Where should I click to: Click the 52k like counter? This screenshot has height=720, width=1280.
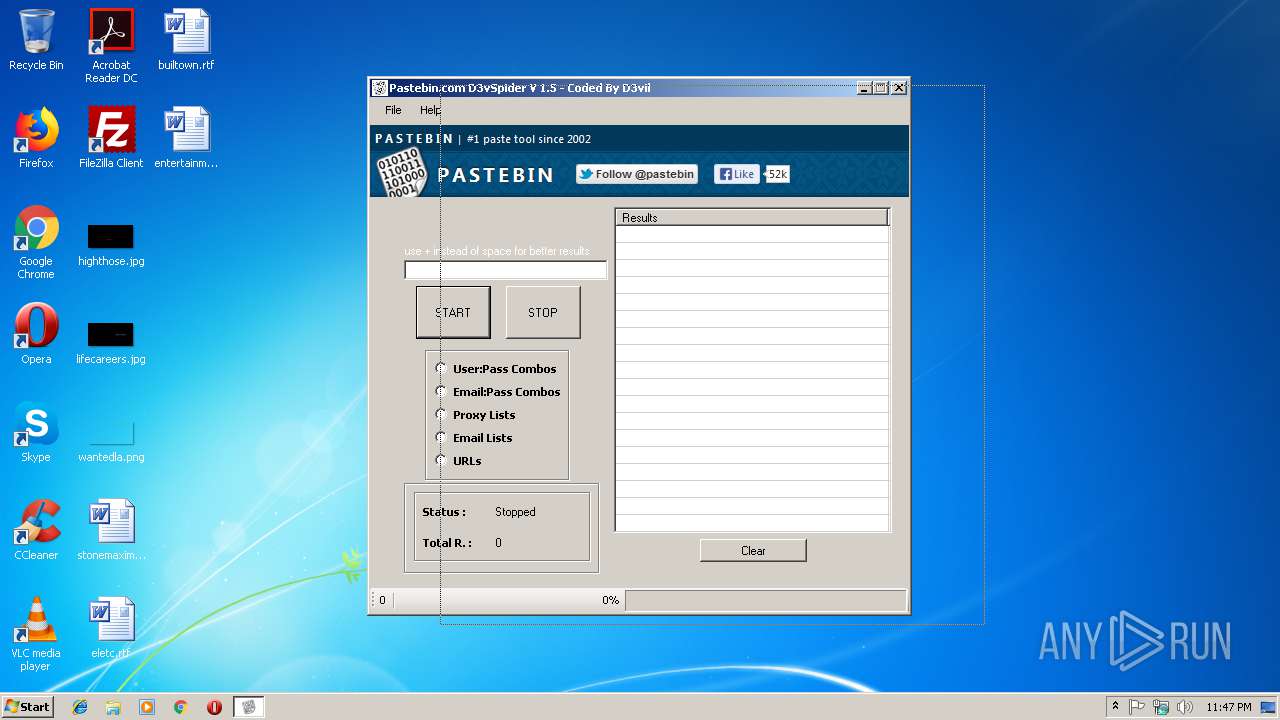(x=777, y=174)
